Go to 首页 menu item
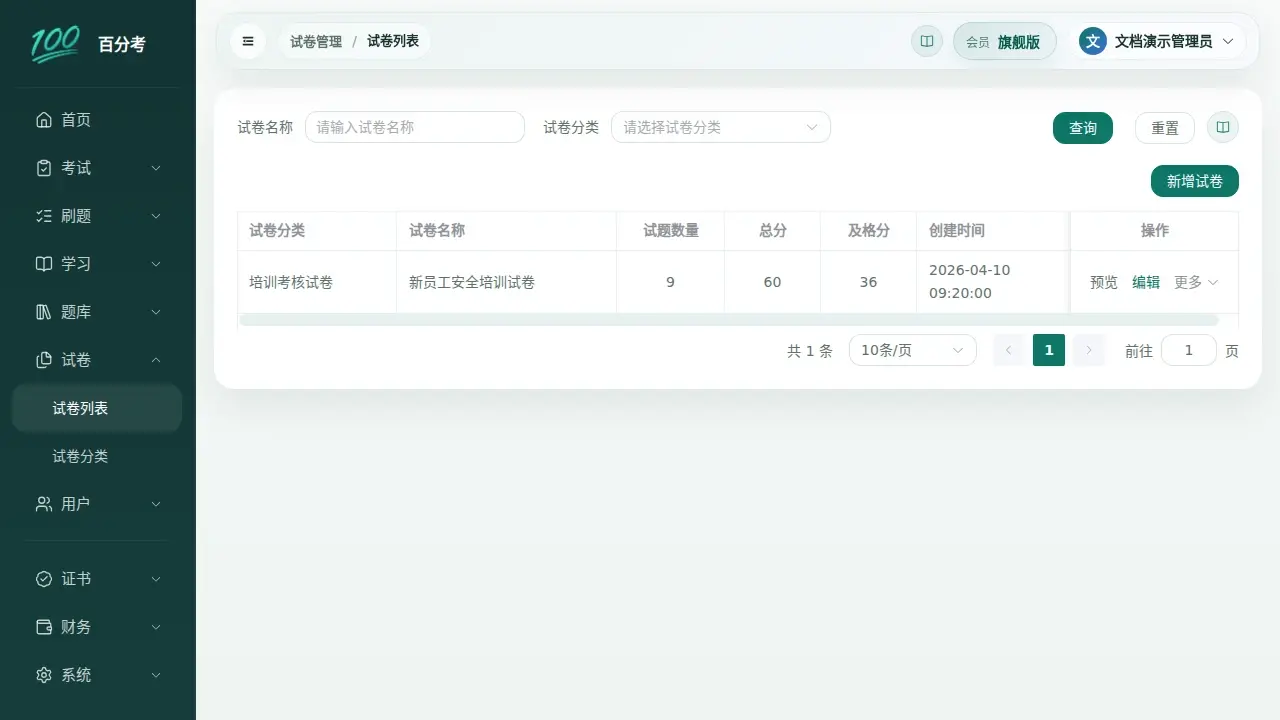 pos(97,120)
